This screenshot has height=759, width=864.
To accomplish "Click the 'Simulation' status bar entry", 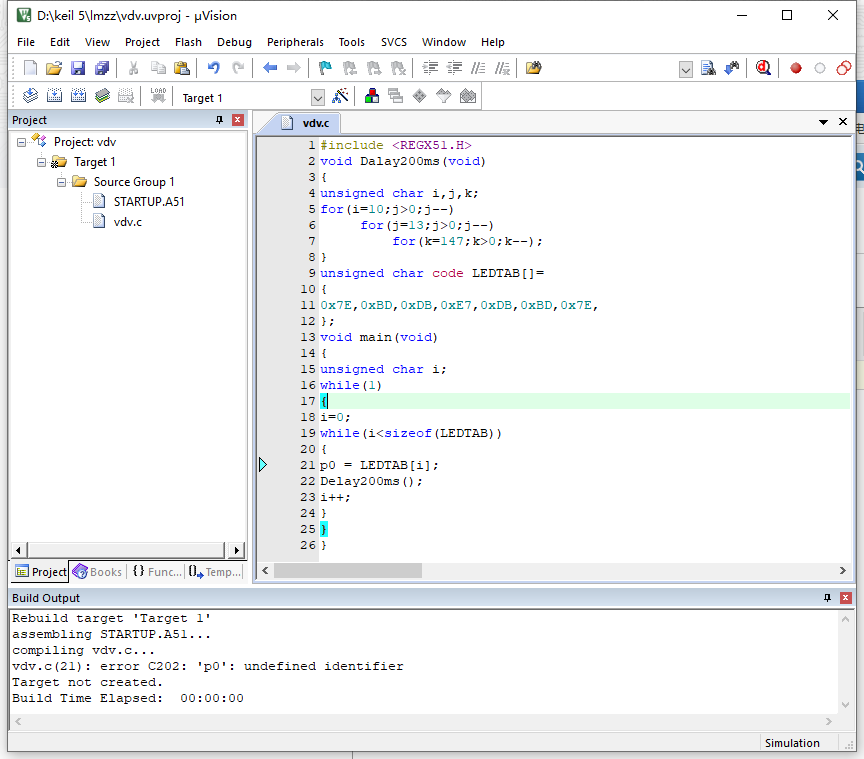I will coord(792,743).
